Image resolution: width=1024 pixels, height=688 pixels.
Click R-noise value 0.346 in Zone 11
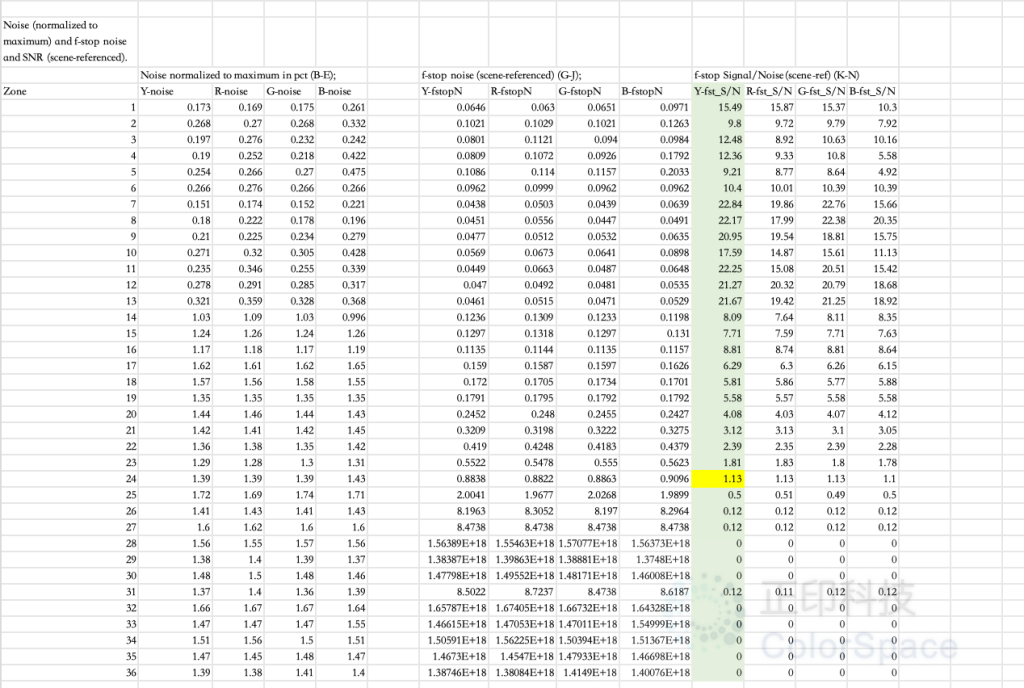click(238, 269)
